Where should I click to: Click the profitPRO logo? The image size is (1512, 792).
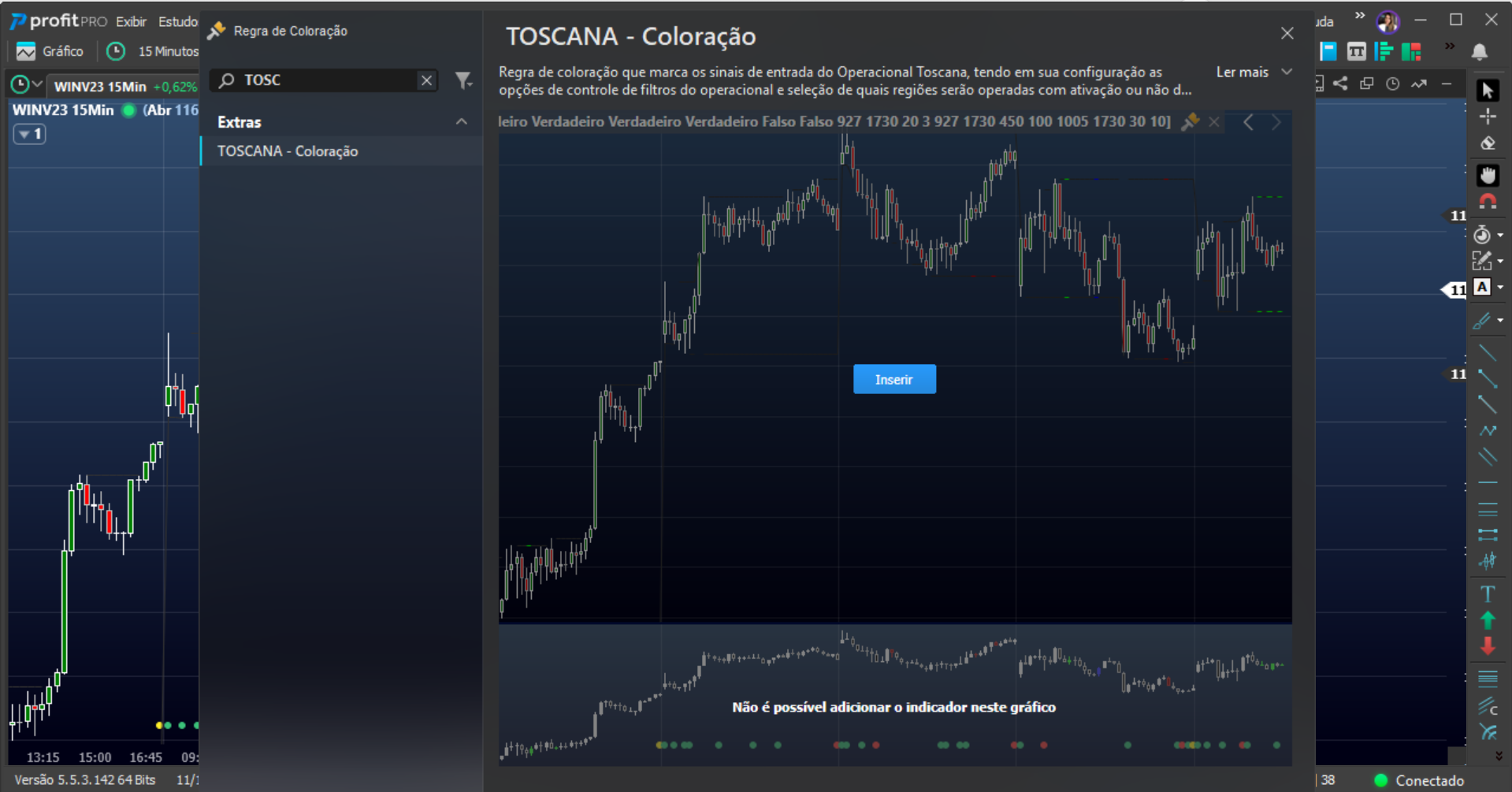pos(58,21)
